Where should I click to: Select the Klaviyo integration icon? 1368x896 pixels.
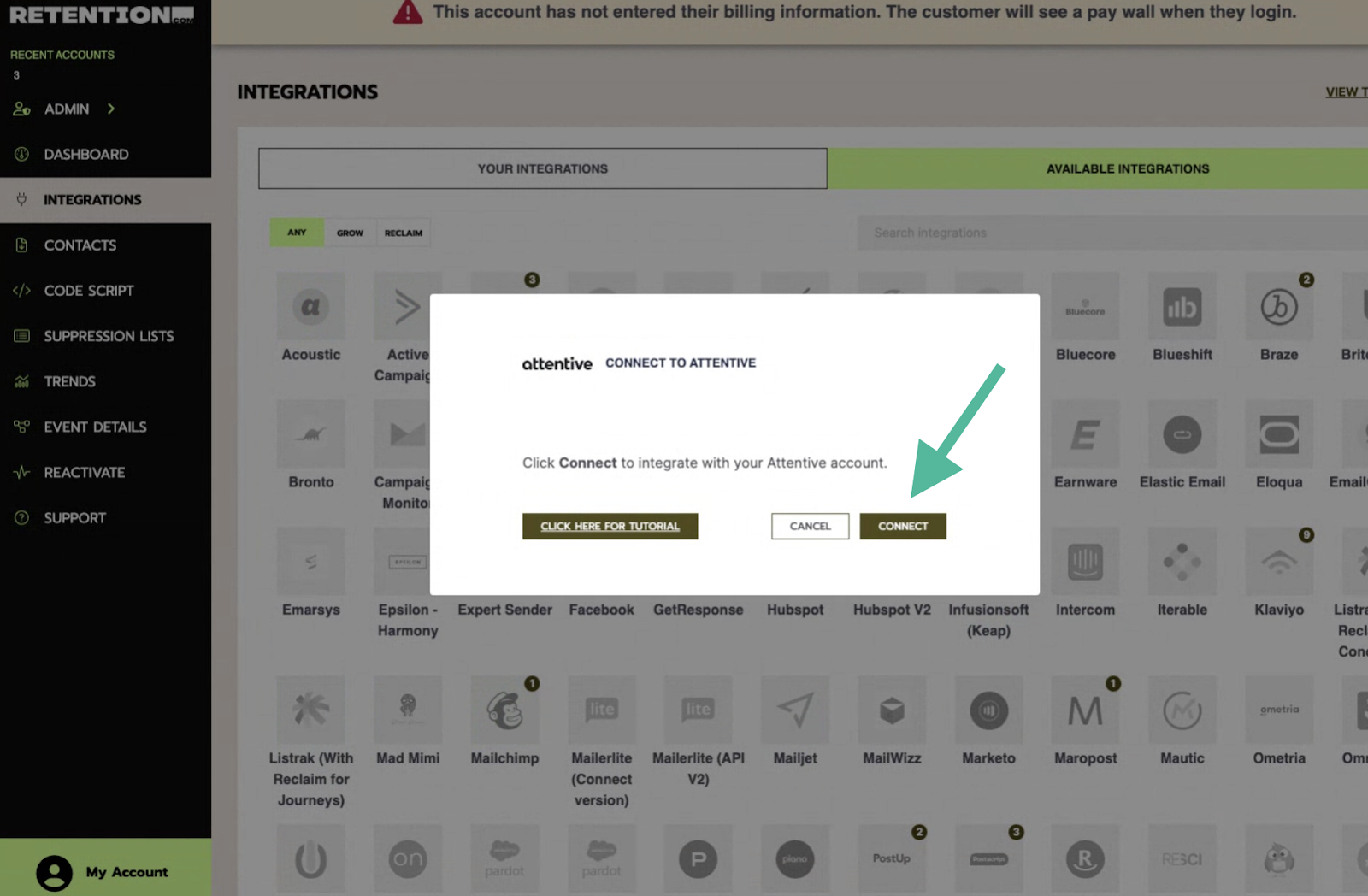click(x=1279, y=561)
